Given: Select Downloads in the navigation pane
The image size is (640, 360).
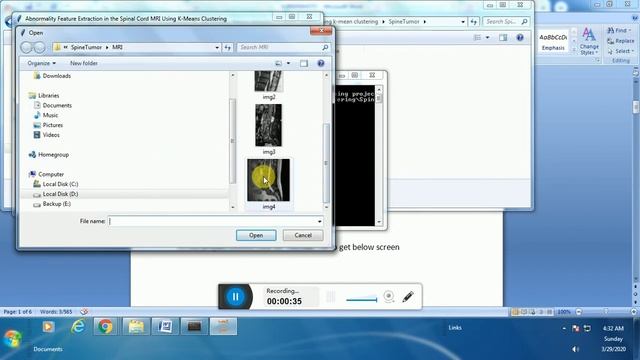Looking at the screenshot, I should click(57, 76).
